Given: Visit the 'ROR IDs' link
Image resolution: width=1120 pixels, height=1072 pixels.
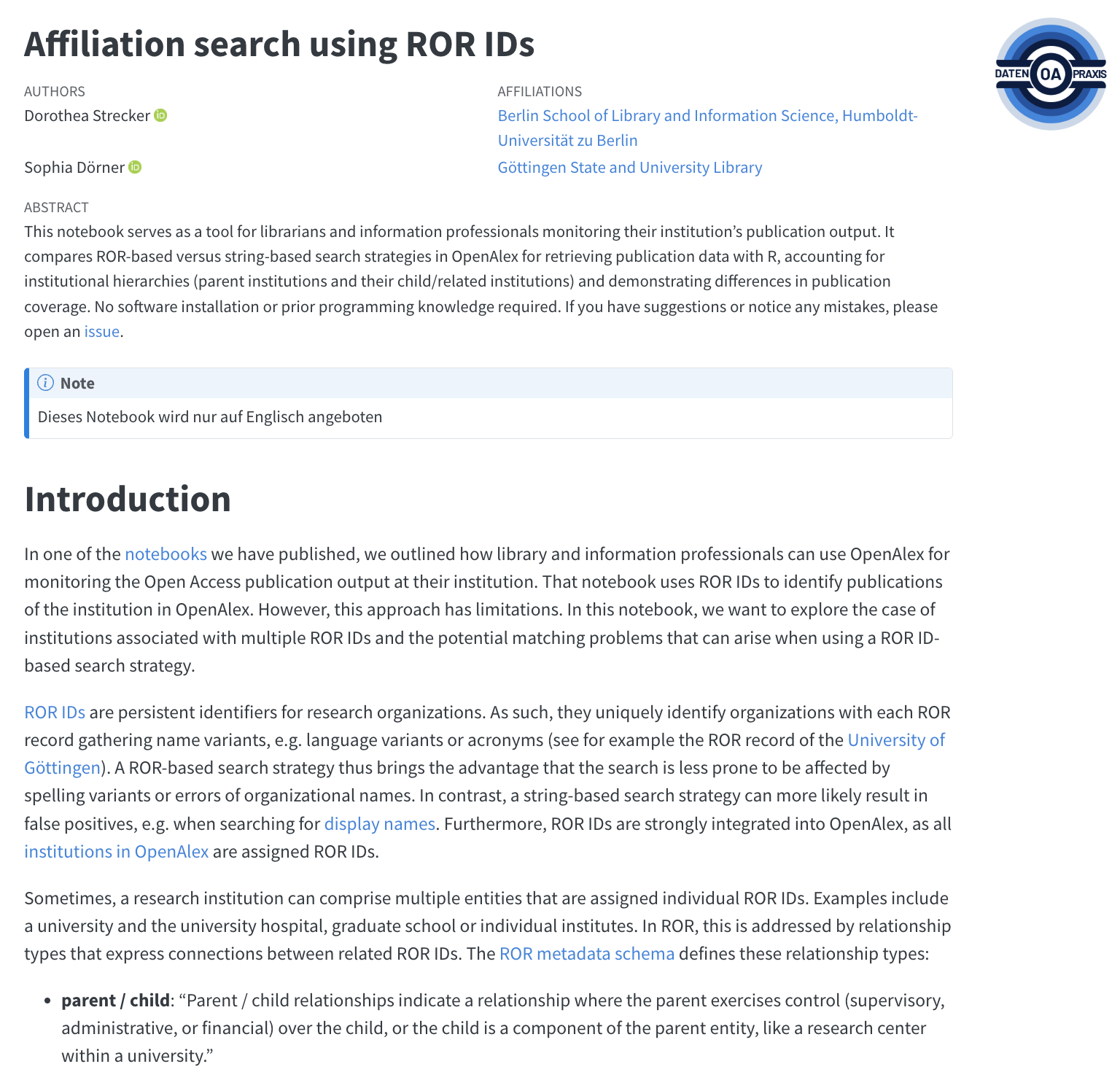Looking at the screenshot, I should [55, 712].
